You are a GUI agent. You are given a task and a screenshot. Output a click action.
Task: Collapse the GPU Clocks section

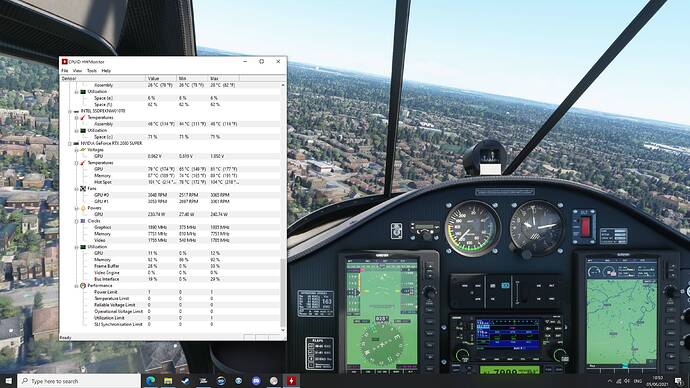[76, 221]
